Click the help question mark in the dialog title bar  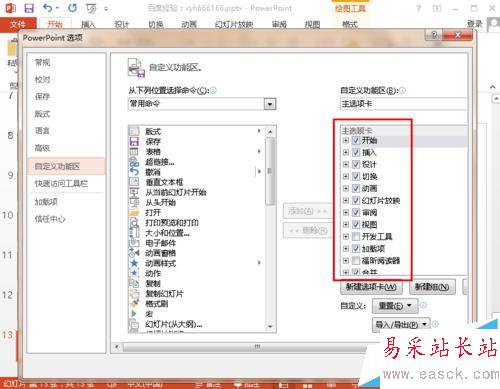coord(434,35)
